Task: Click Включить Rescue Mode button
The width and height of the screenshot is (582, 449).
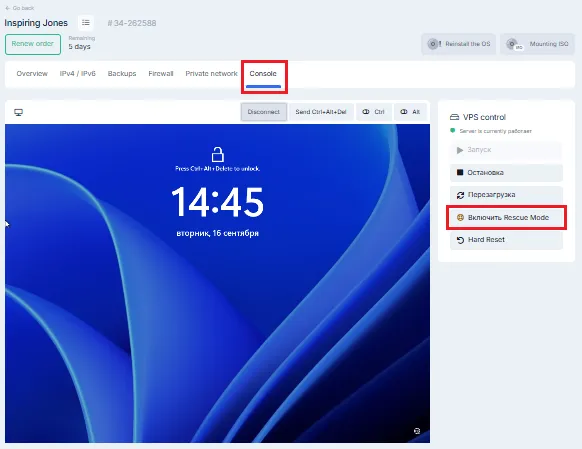Action: pos(506,217)
